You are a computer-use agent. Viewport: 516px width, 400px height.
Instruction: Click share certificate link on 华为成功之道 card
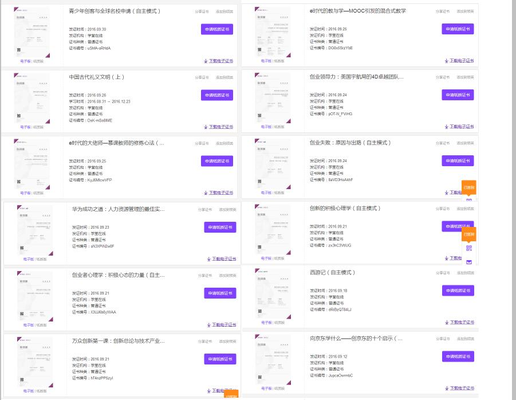(205, 210)
